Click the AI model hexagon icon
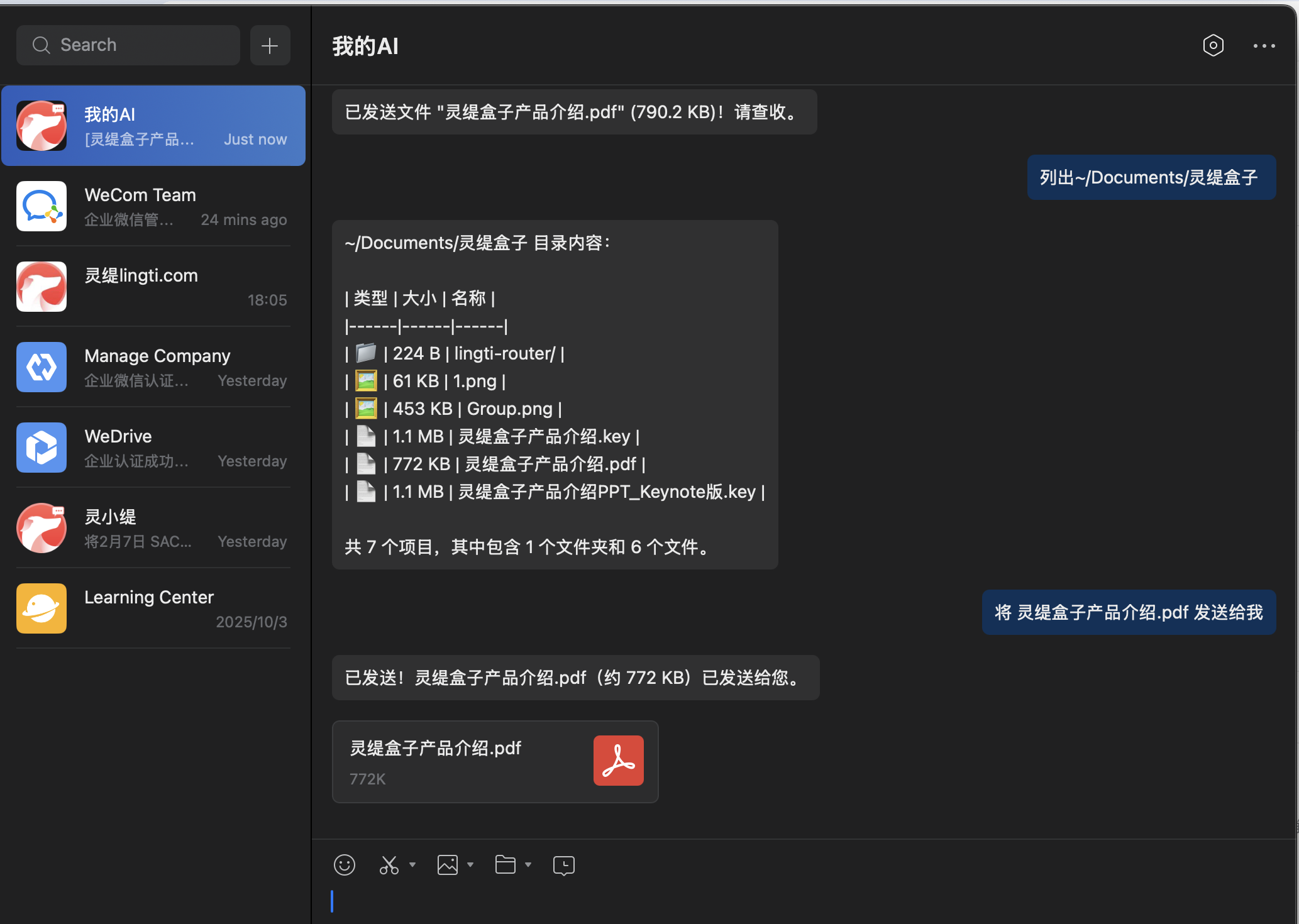The image size is (1299, 924). (x=1213, y=45)
